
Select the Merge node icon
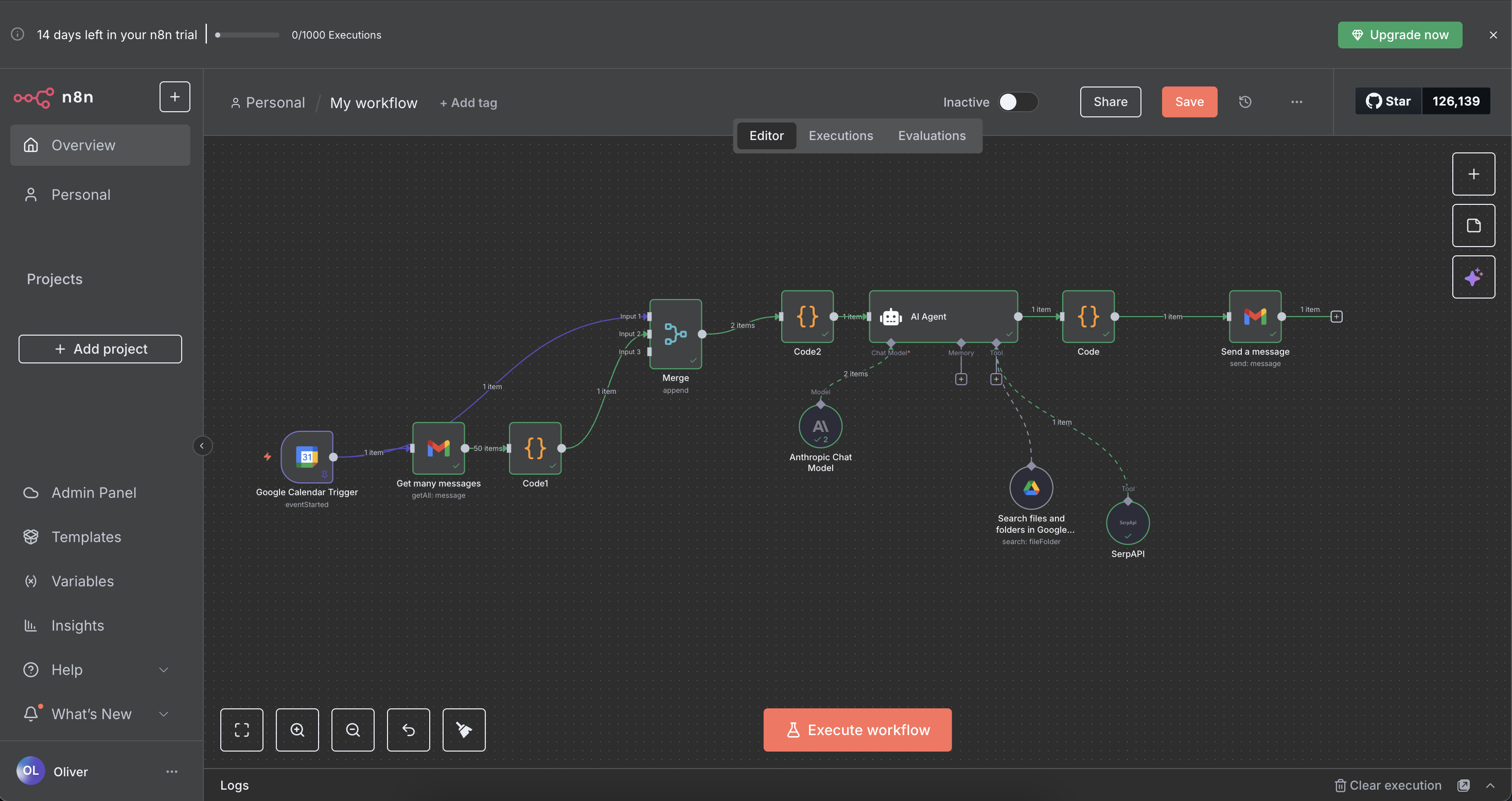[x=675, y=334]
